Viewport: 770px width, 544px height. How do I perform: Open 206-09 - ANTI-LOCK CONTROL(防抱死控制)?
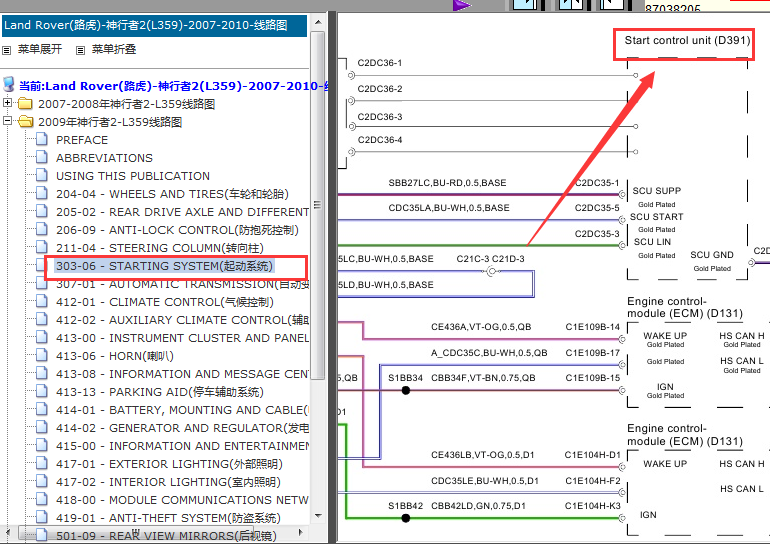click(x=177, y=230)
